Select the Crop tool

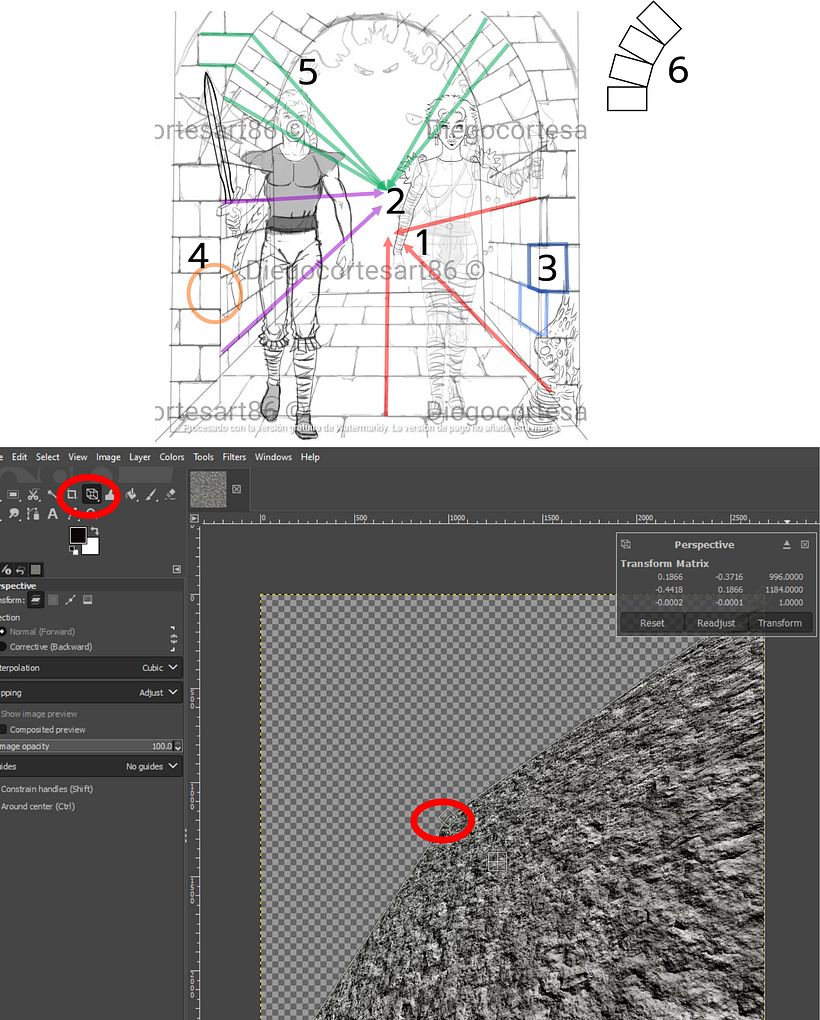click(72, 494)
